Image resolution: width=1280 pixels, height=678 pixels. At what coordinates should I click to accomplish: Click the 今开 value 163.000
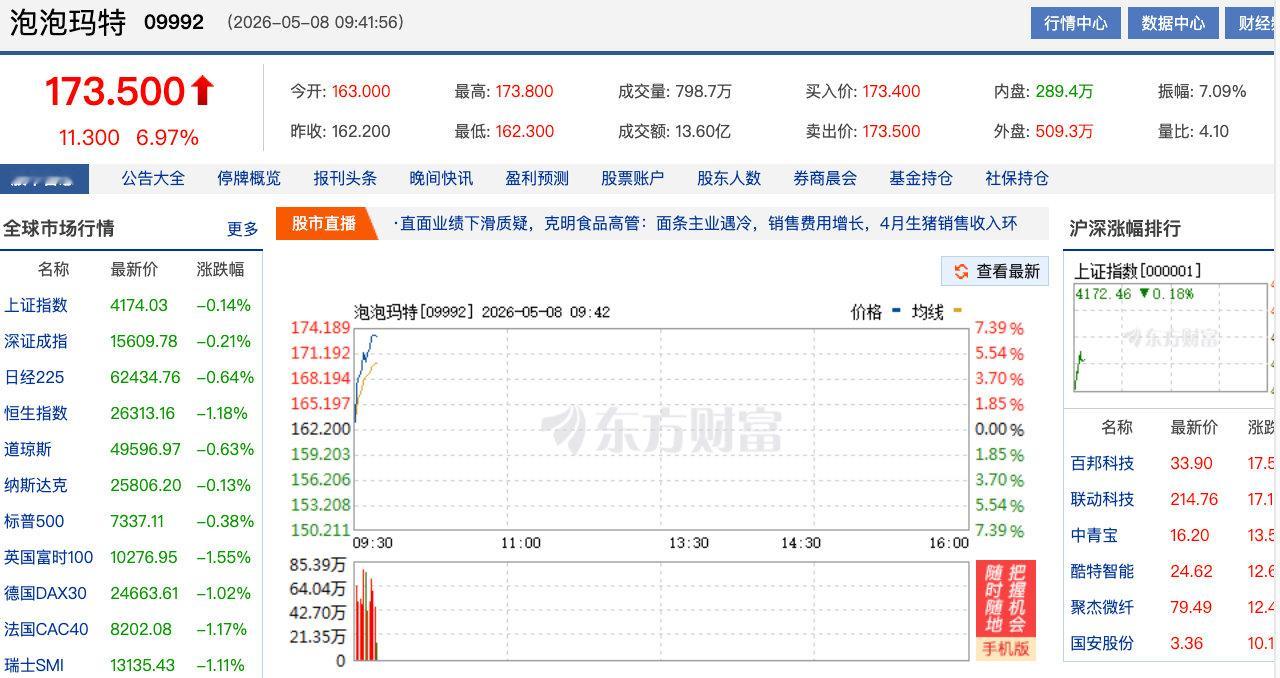tap(361, 91)
